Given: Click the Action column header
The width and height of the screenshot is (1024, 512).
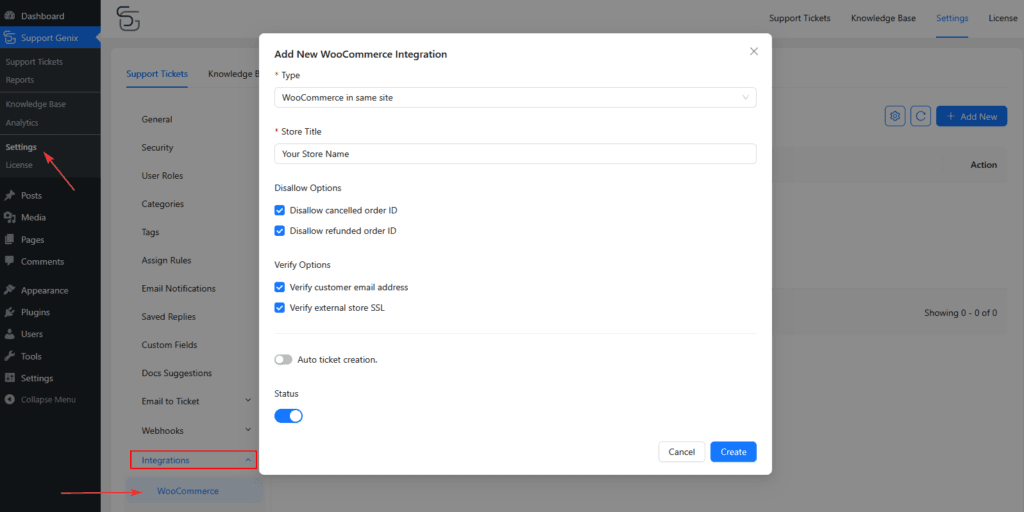Looking at the screenshot, I should (984, 165).
